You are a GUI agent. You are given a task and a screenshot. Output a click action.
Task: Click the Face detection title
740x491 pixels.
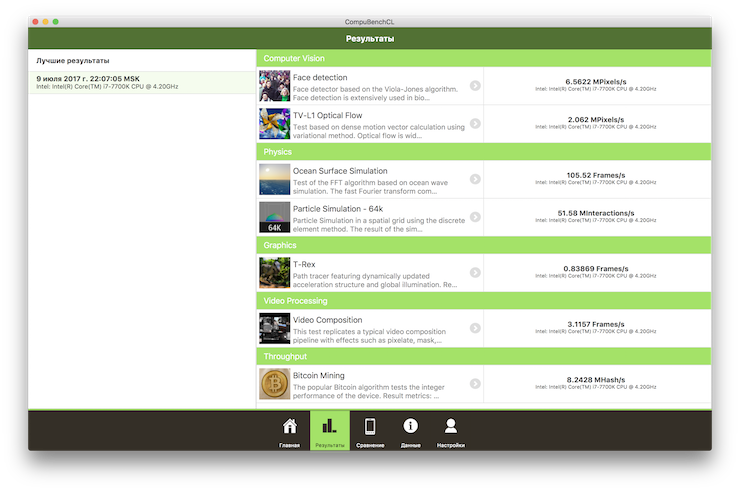(x=320, y=77)
